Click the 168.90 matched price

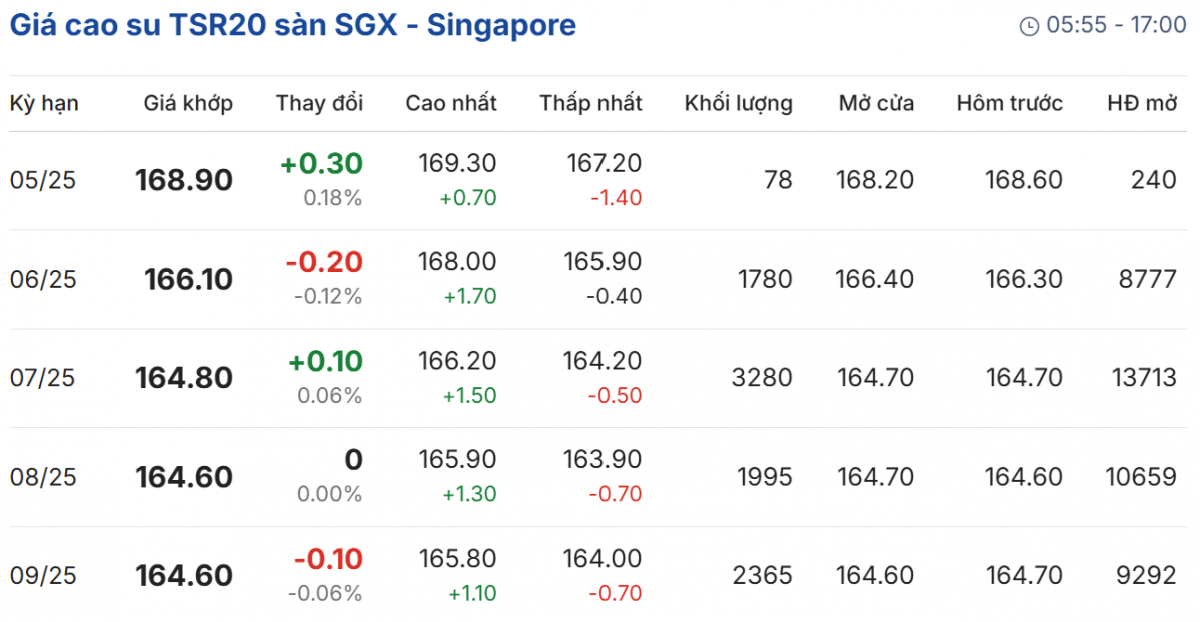[x=184, y=181]
